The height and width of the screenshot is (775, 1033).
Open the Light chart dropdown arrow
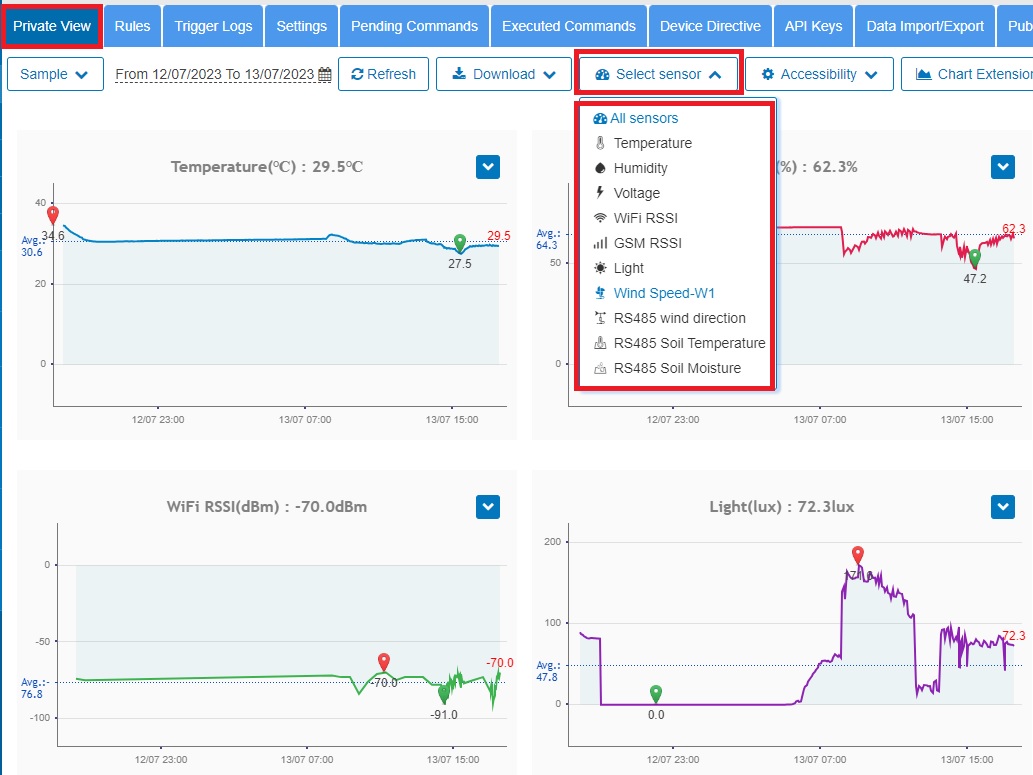1002,507
